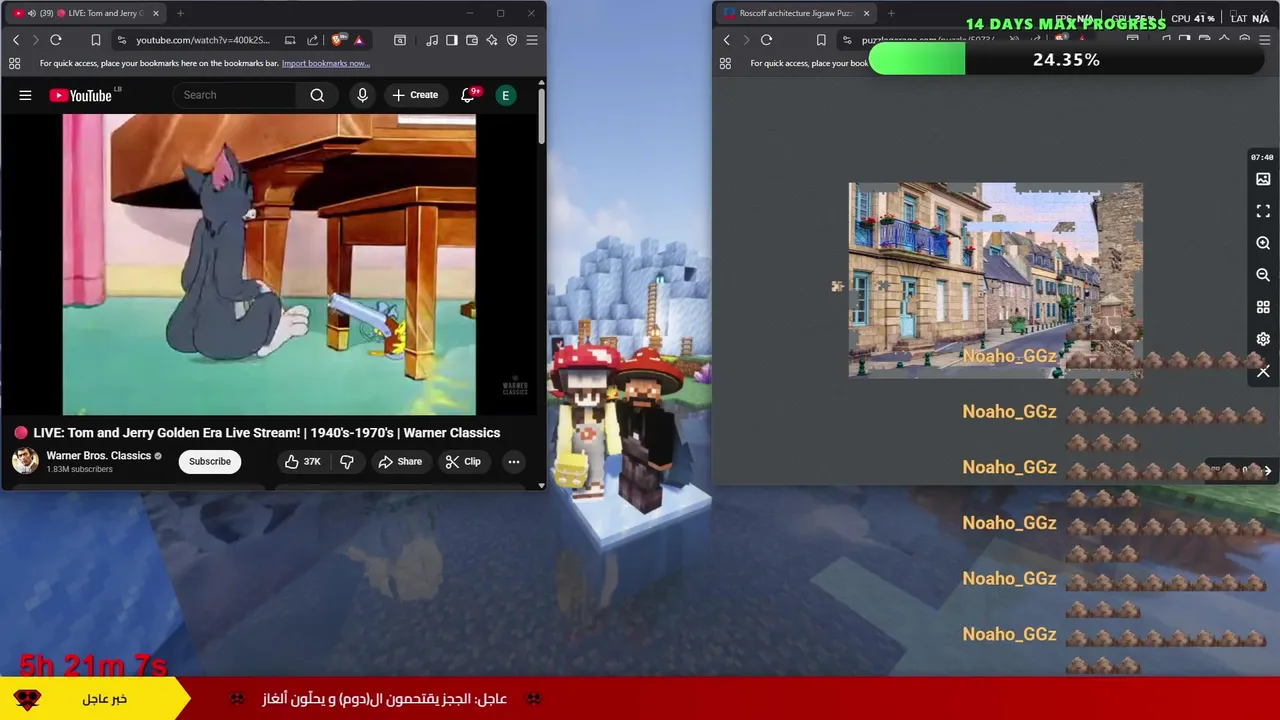Zoom out on the jigsaw puzzle
1280x720 pixels.
click(x=1263, y=275)
